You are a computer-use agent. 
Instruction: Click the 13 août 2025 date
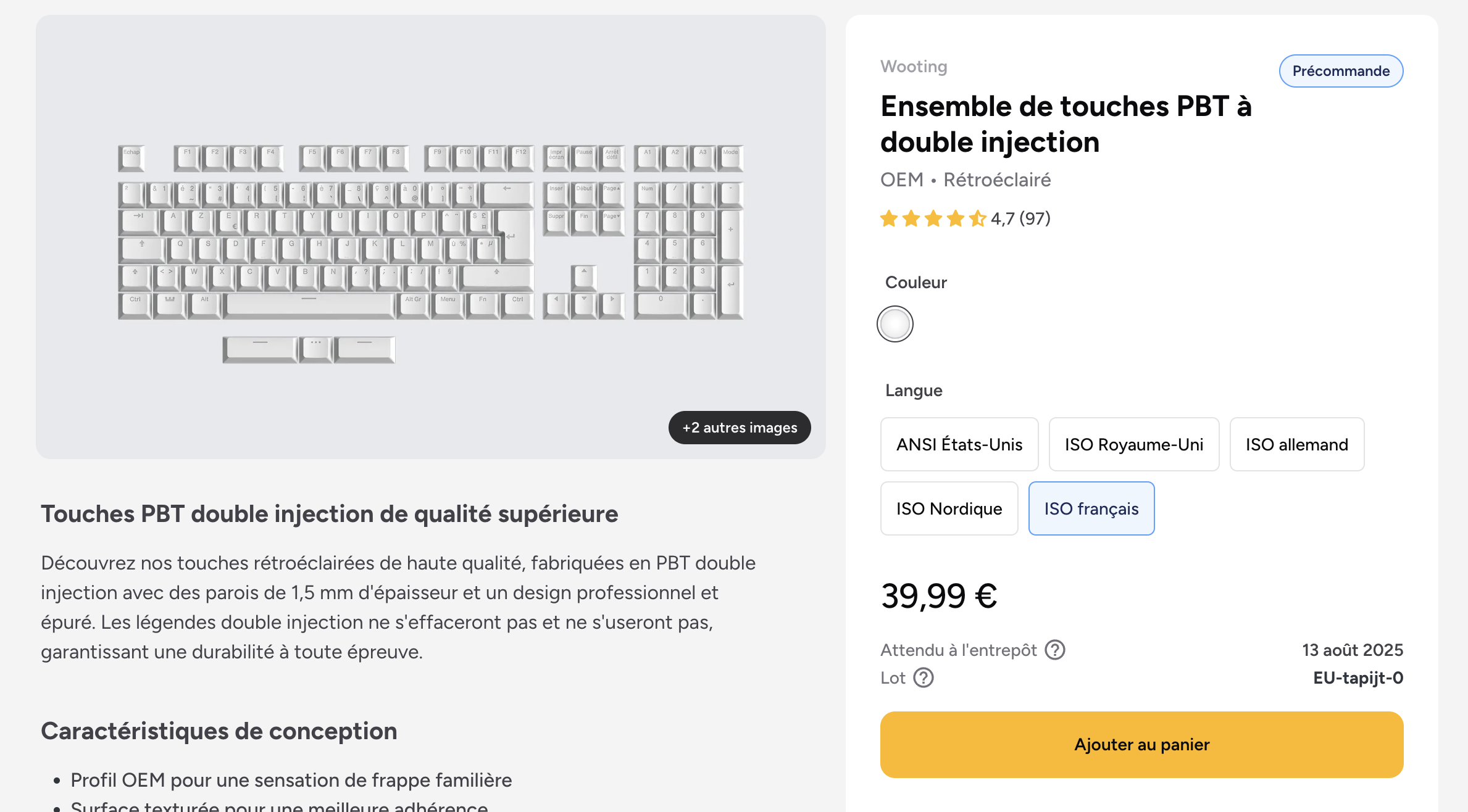pos(1353,650)
